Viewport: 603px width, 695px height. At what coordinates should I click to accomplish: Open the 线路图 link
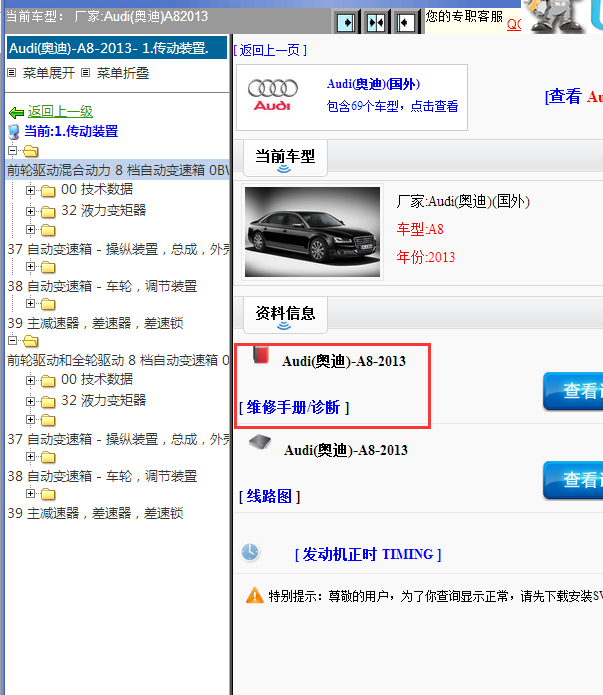[270, 496]
